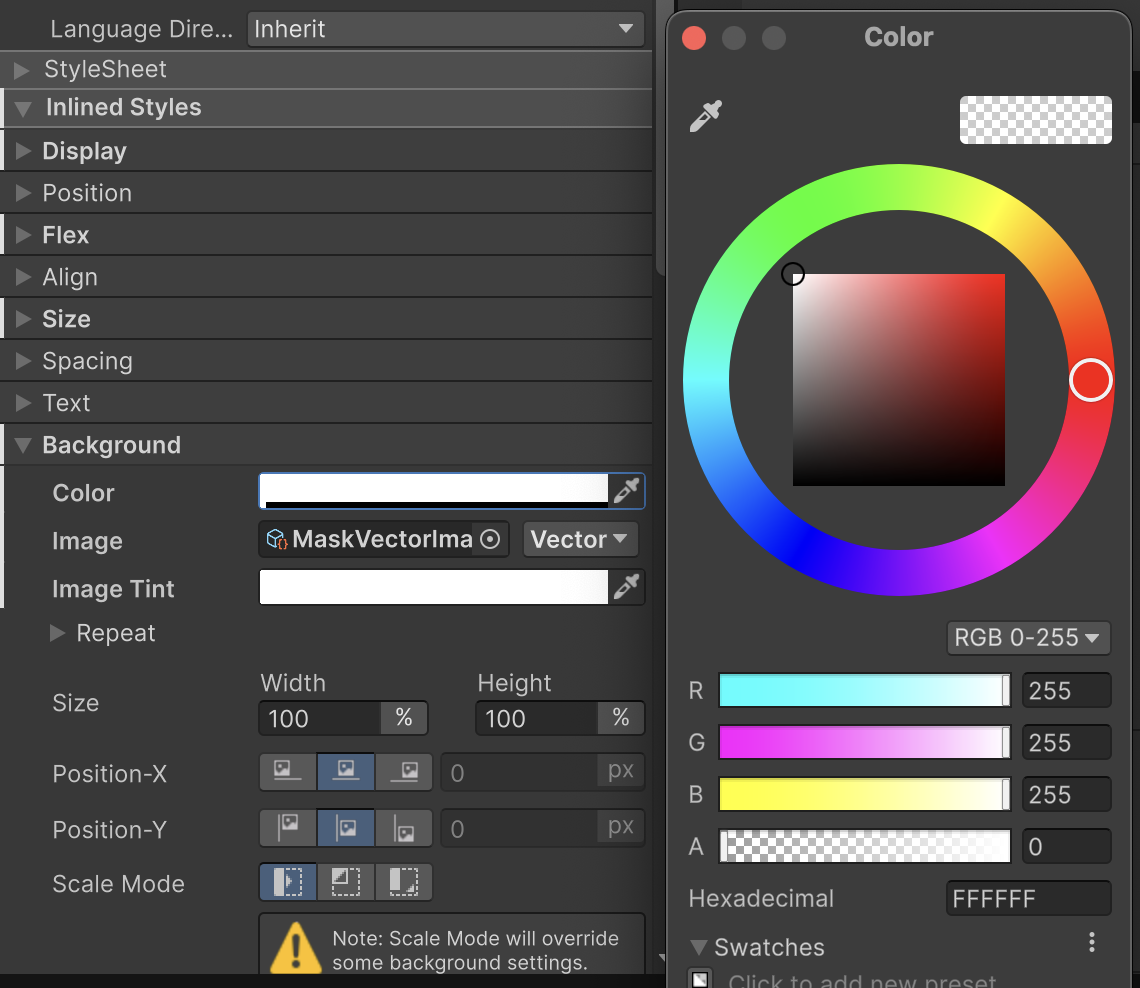Expand the StyleSheet section
The height and width of the screenshot is (988, 1140).
click(22, 70)
